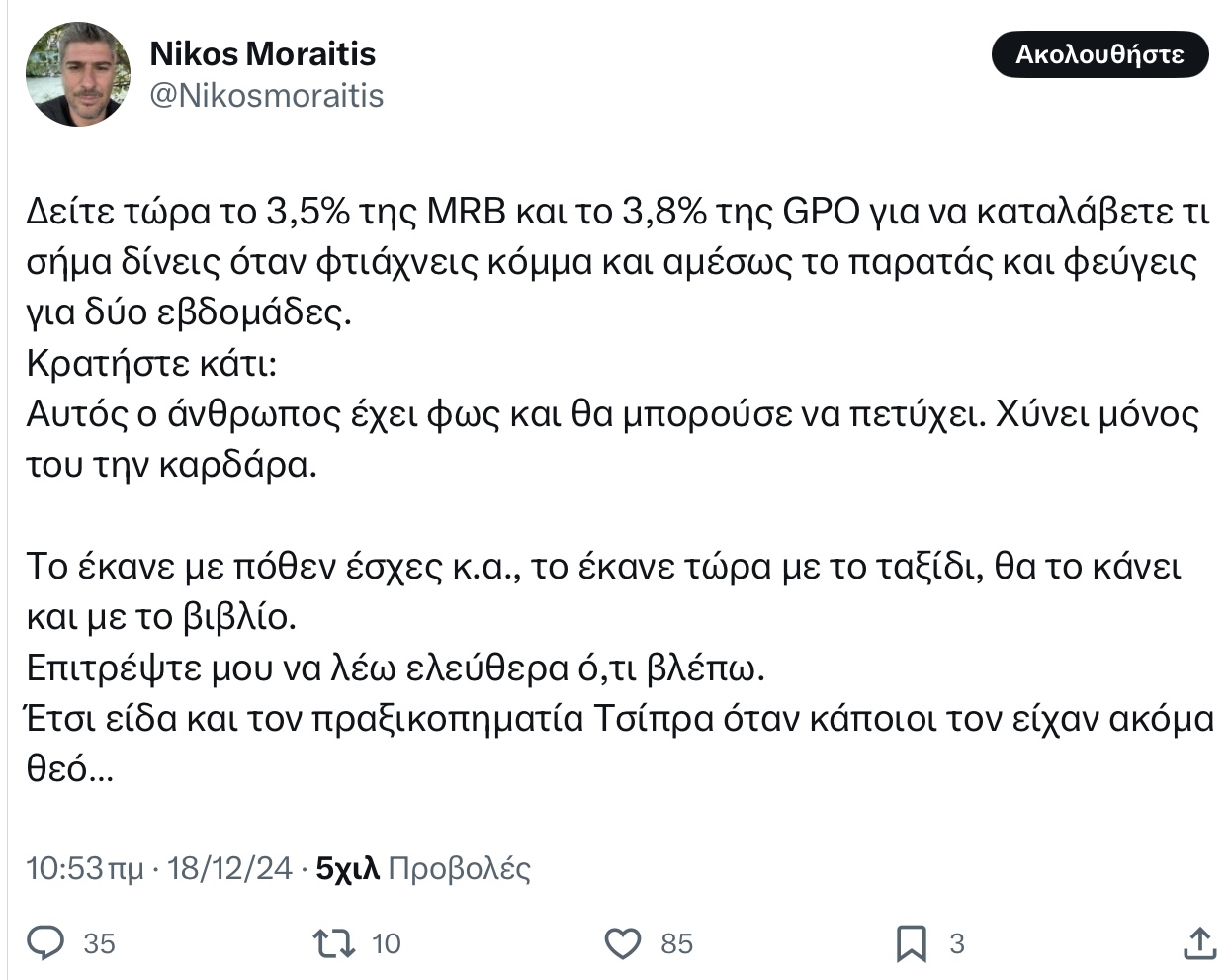Click the 3 bookmarks count
This screenshot has width=1230, height=980.
tap(956, 944)
